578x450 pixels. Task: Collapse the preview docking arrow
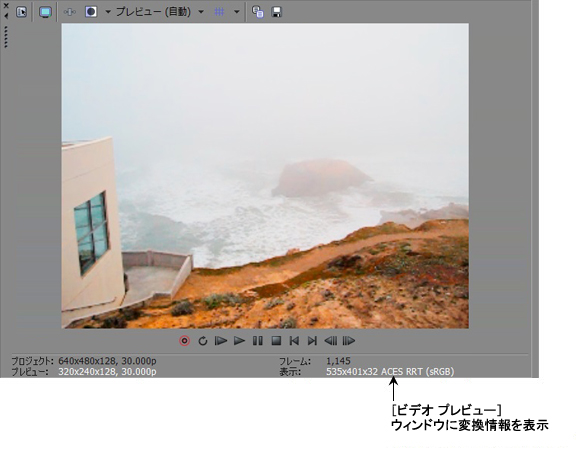click(x=6, y=16)
